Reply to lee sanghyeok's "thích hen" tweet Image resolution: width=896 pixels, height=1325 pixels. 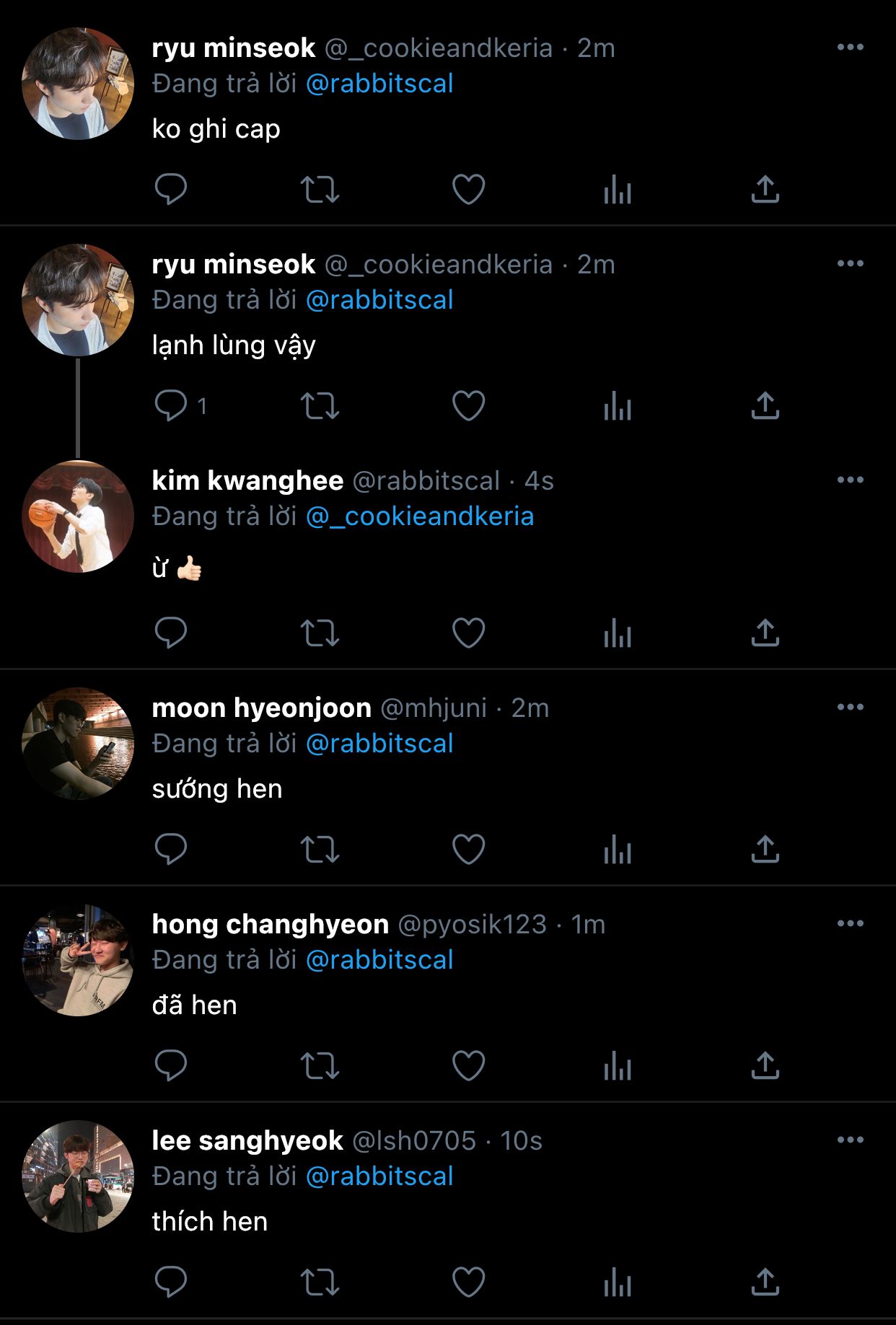171,1282
